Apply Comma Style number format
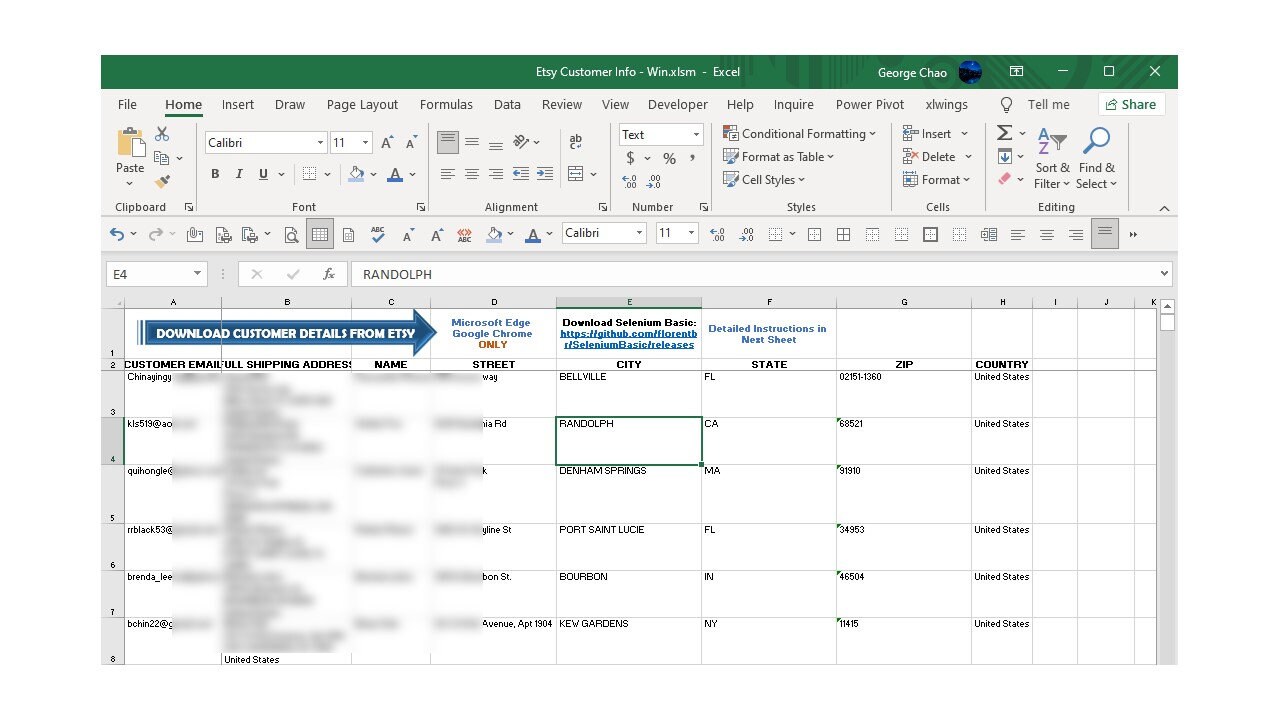The height and width of the screenshot is (720, 1280). point(692,158)
